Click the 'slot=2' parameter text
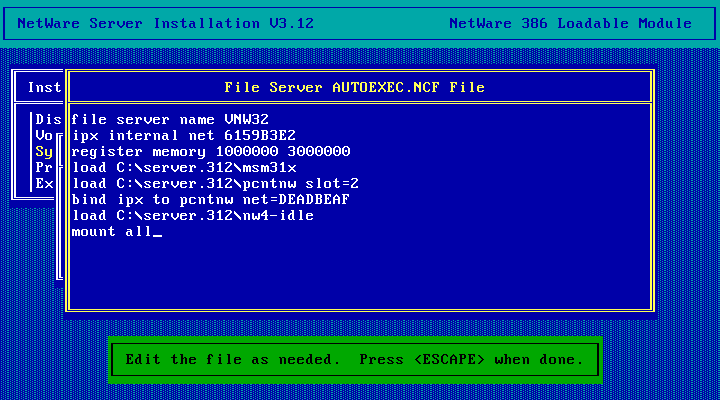Viewport: 720px width, 400px height. [x=332, y=184]
